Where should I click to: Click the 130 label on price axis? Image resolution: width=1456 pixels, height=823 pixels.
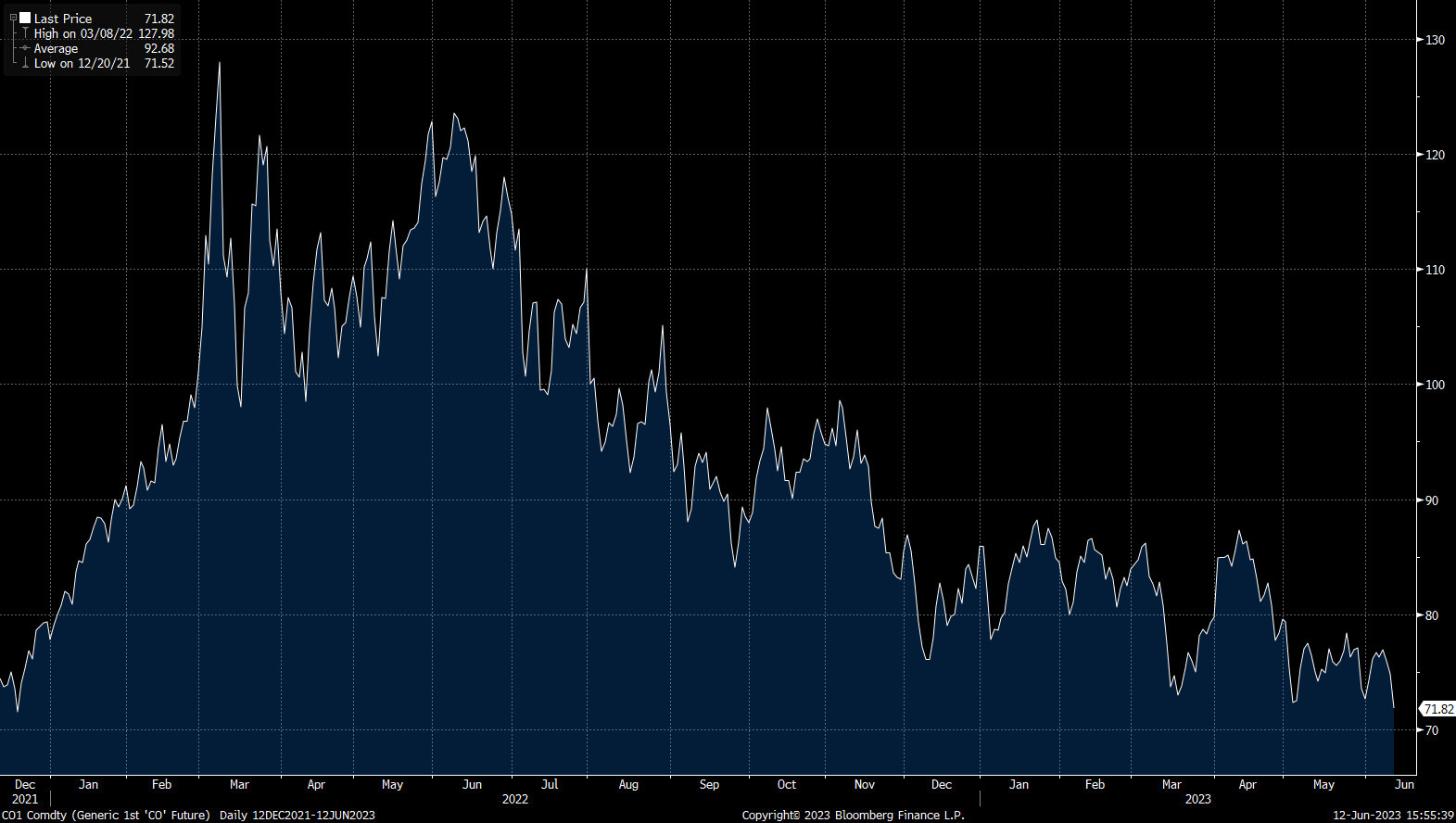pos(1435,40)
